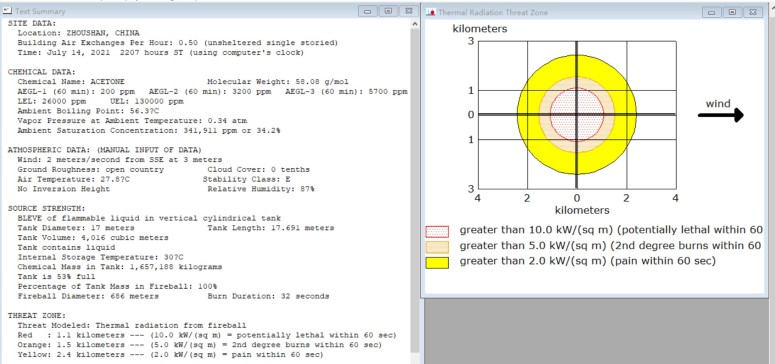This screenshot has width=775, height=364.
Task: Click 'AEGL-2 (60 min): 3200 ppm' value
Action: pos(210,91)
